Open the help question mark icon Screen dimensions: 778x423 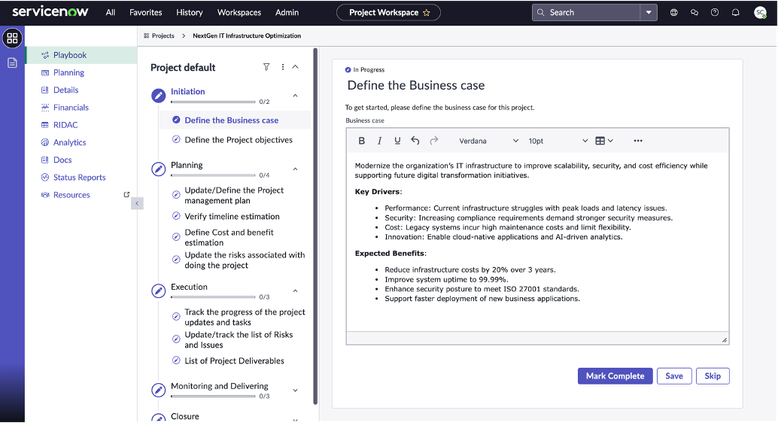click(x=714, y=13)
